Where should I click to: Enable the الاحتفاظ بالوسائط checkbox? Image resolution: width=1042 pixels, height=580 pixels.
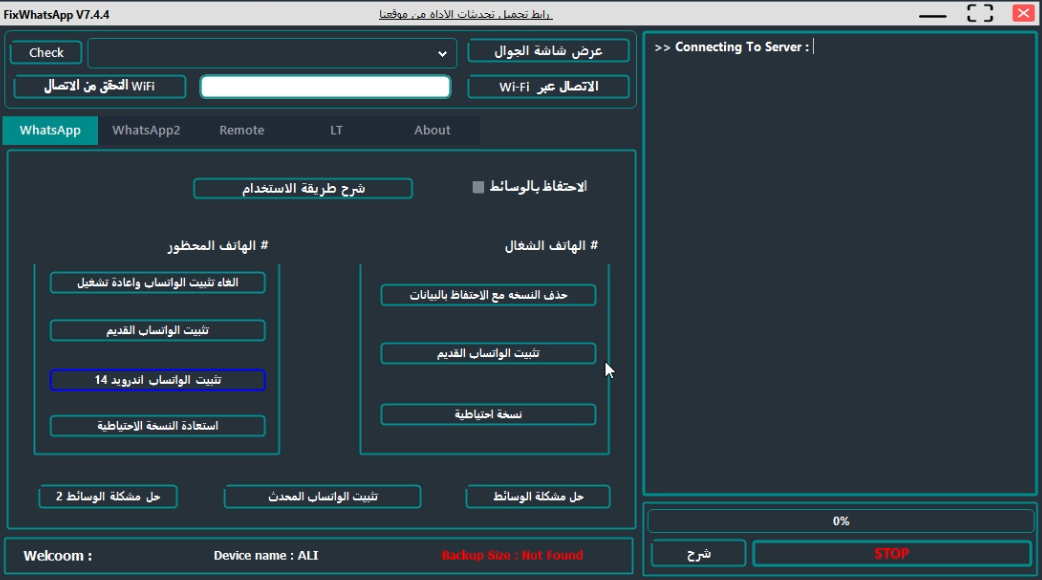pyautogui.click(x=478, y=187)
